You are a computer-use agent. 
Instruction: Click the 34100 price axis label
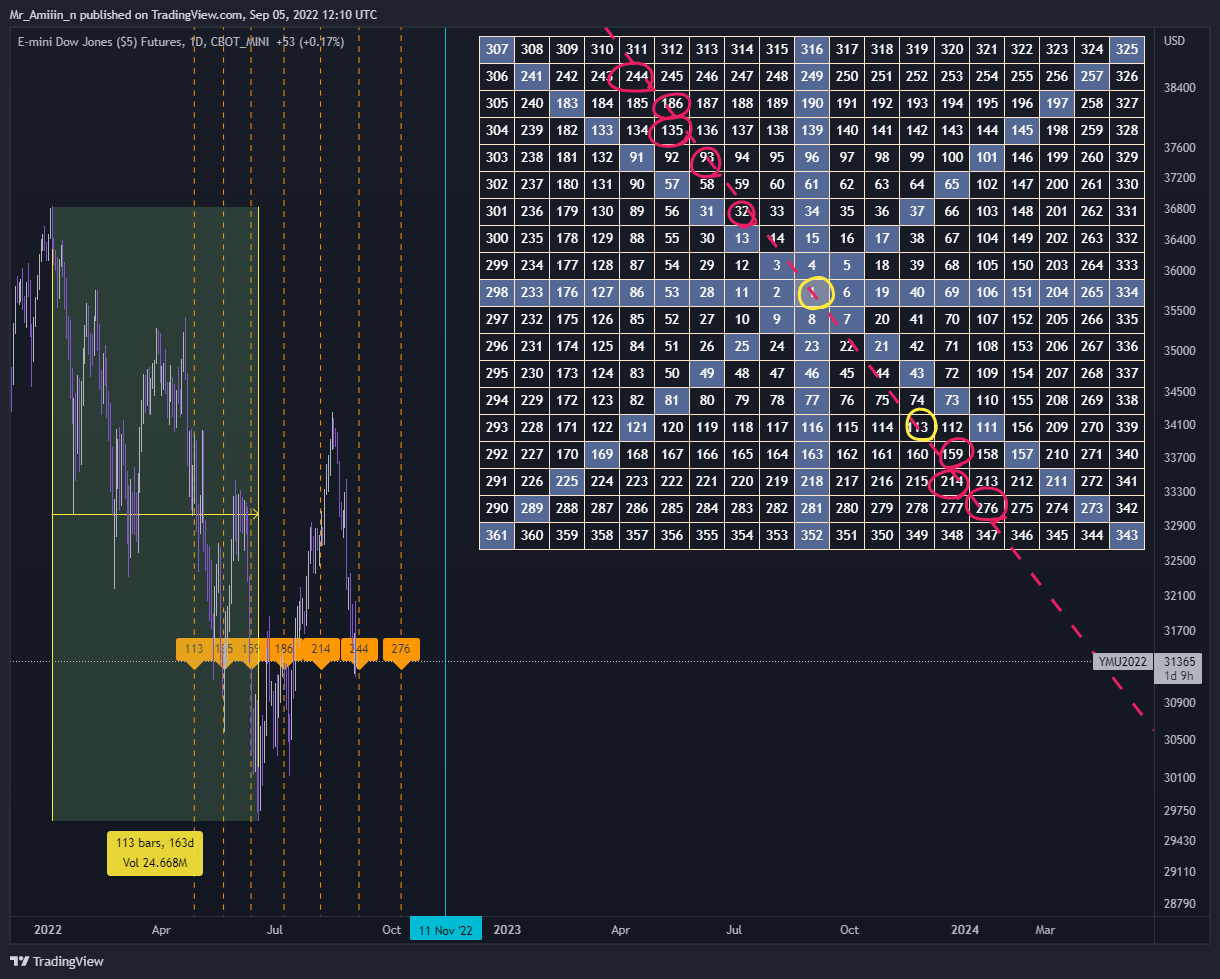pyautogui.click(x=1180, y=425)
